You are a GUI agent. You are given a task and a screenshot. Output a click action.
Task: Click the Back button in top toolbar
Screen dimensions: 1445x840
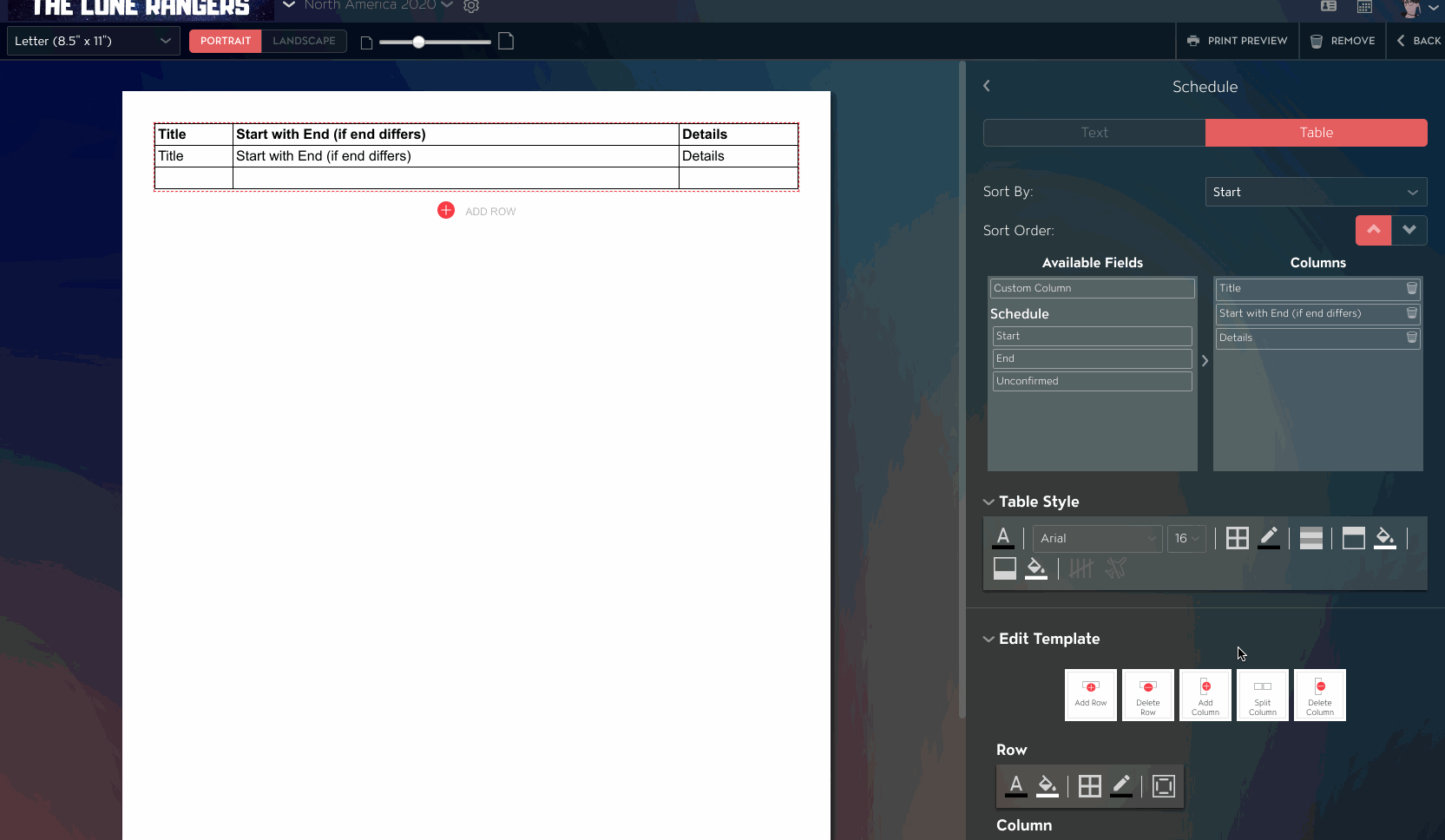pyautogui.click(x=1418, y=41)
